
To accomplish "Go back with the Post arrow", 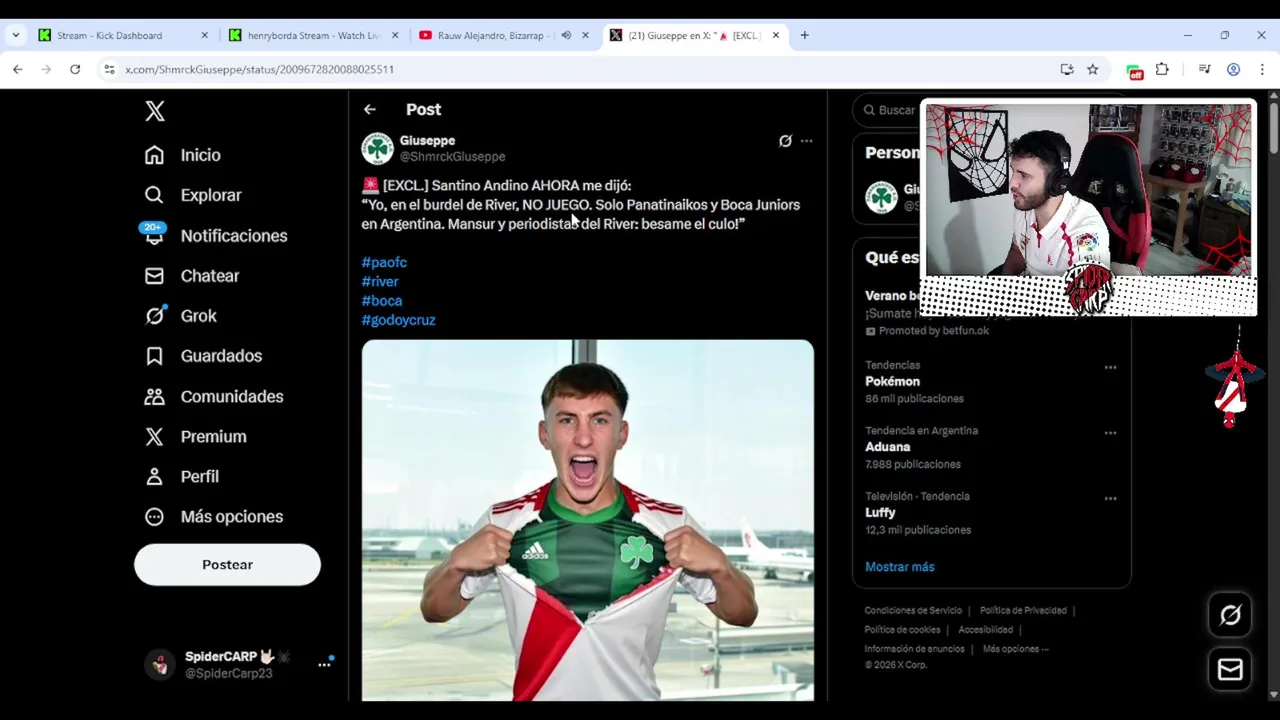I will [370, 110].
